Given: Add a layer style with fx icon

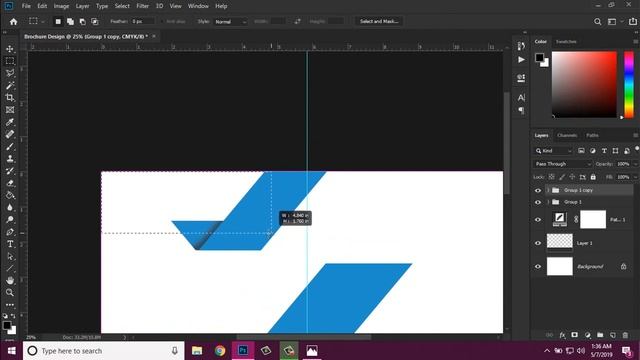Looking at the screenshot, I should [562, 335].
